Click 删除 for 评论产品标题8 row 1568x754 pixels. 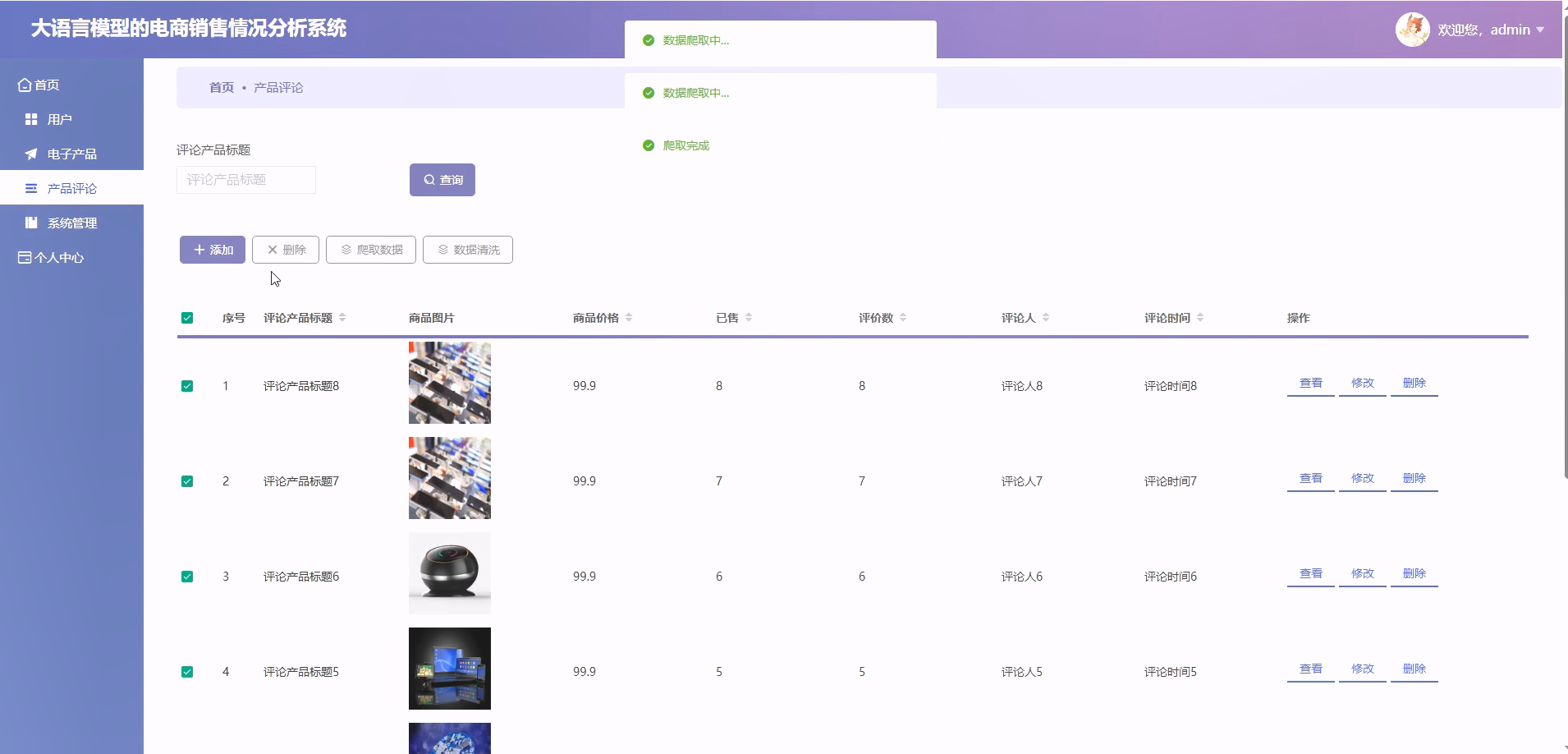point(1414,384)
